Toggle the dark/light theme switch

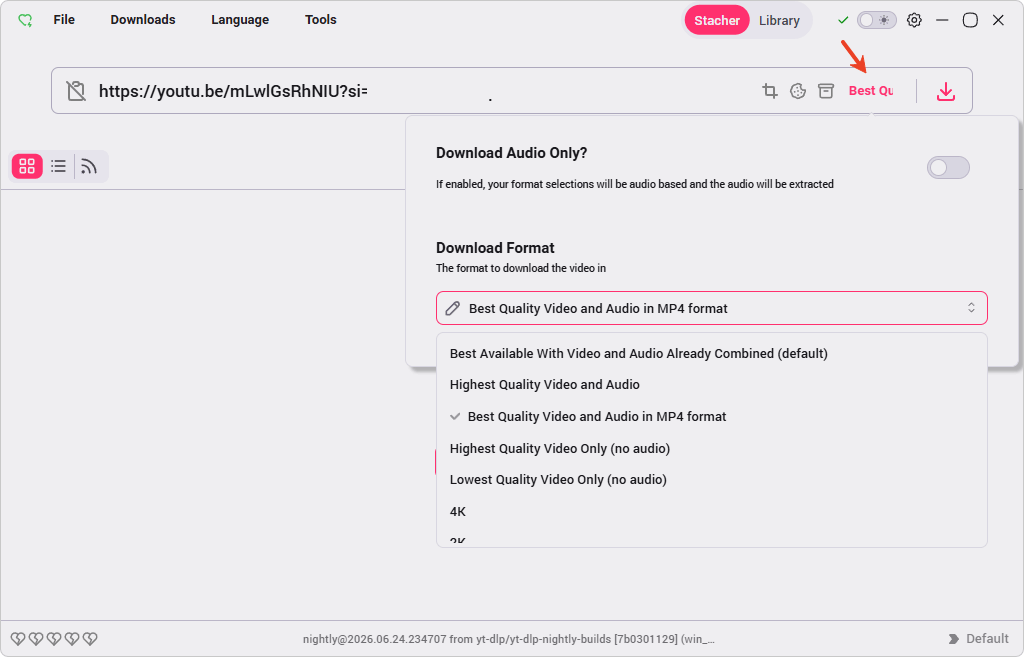(876, 20)
